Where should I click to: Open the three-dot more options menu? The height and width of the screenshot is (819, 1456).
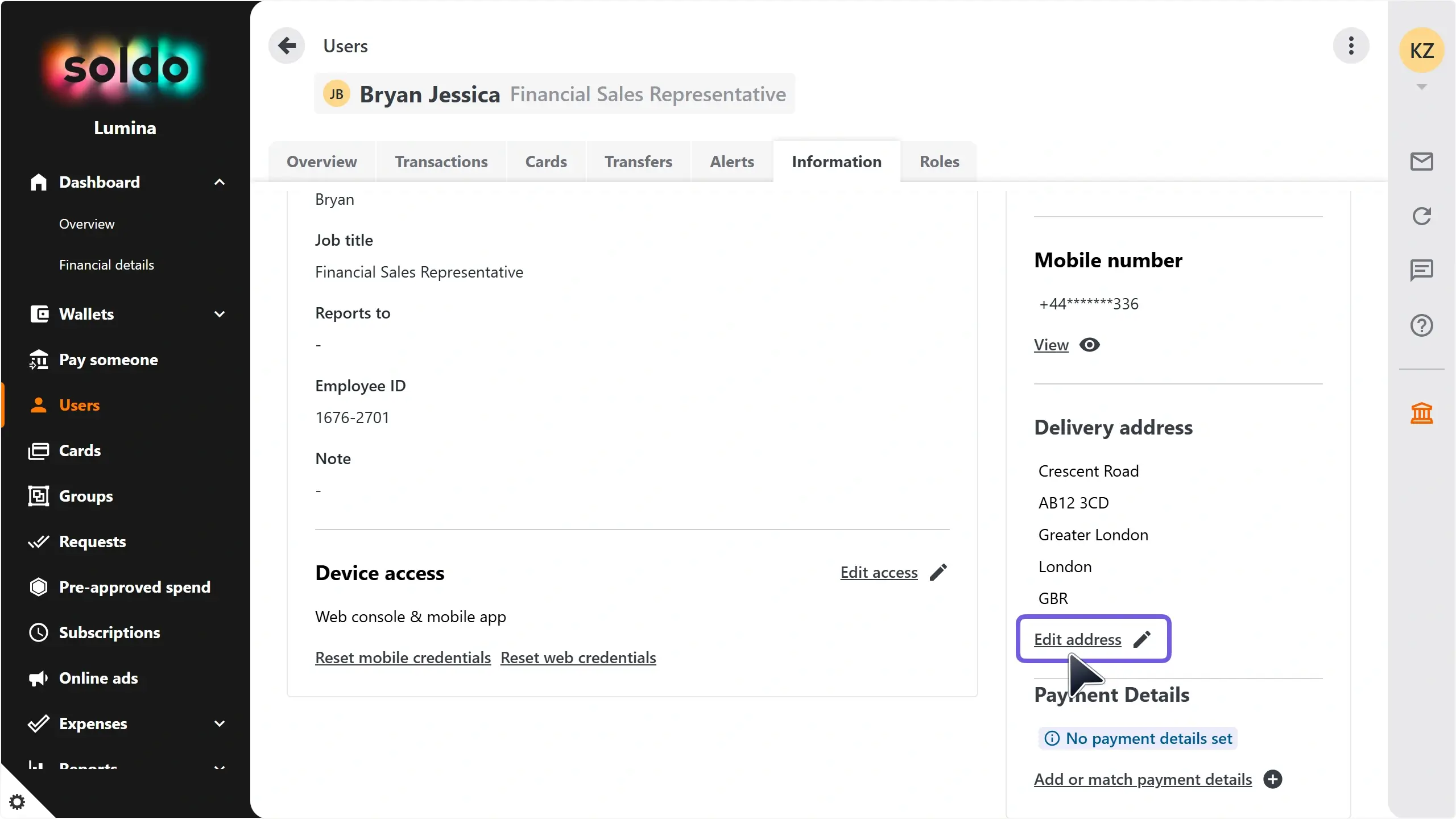point(1351,45)
